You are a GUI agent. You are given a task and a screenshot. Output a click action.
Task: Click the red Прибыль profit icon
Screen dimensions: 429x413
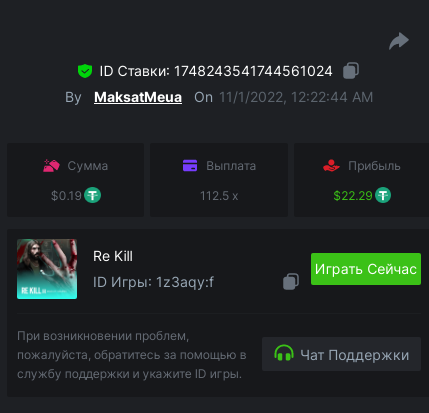[331, 166]
